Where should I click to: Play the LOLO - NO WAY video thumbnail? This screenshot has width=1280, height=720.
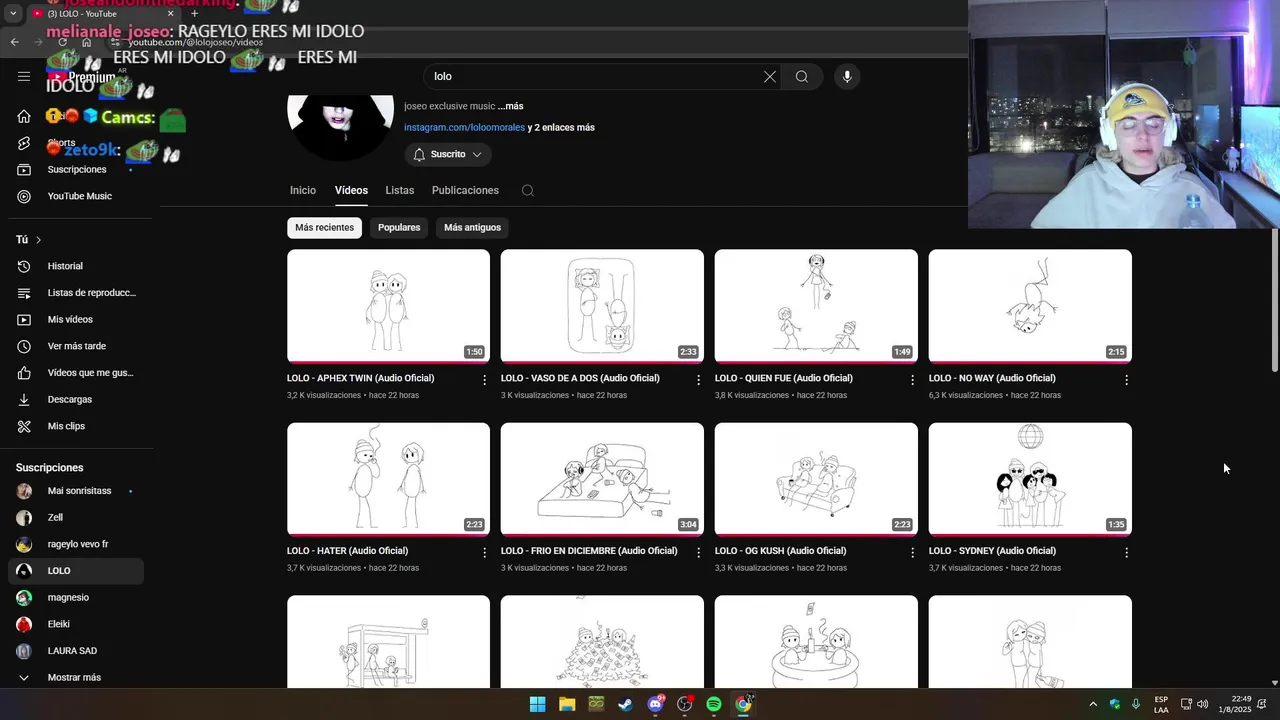tap(1030, 306)
